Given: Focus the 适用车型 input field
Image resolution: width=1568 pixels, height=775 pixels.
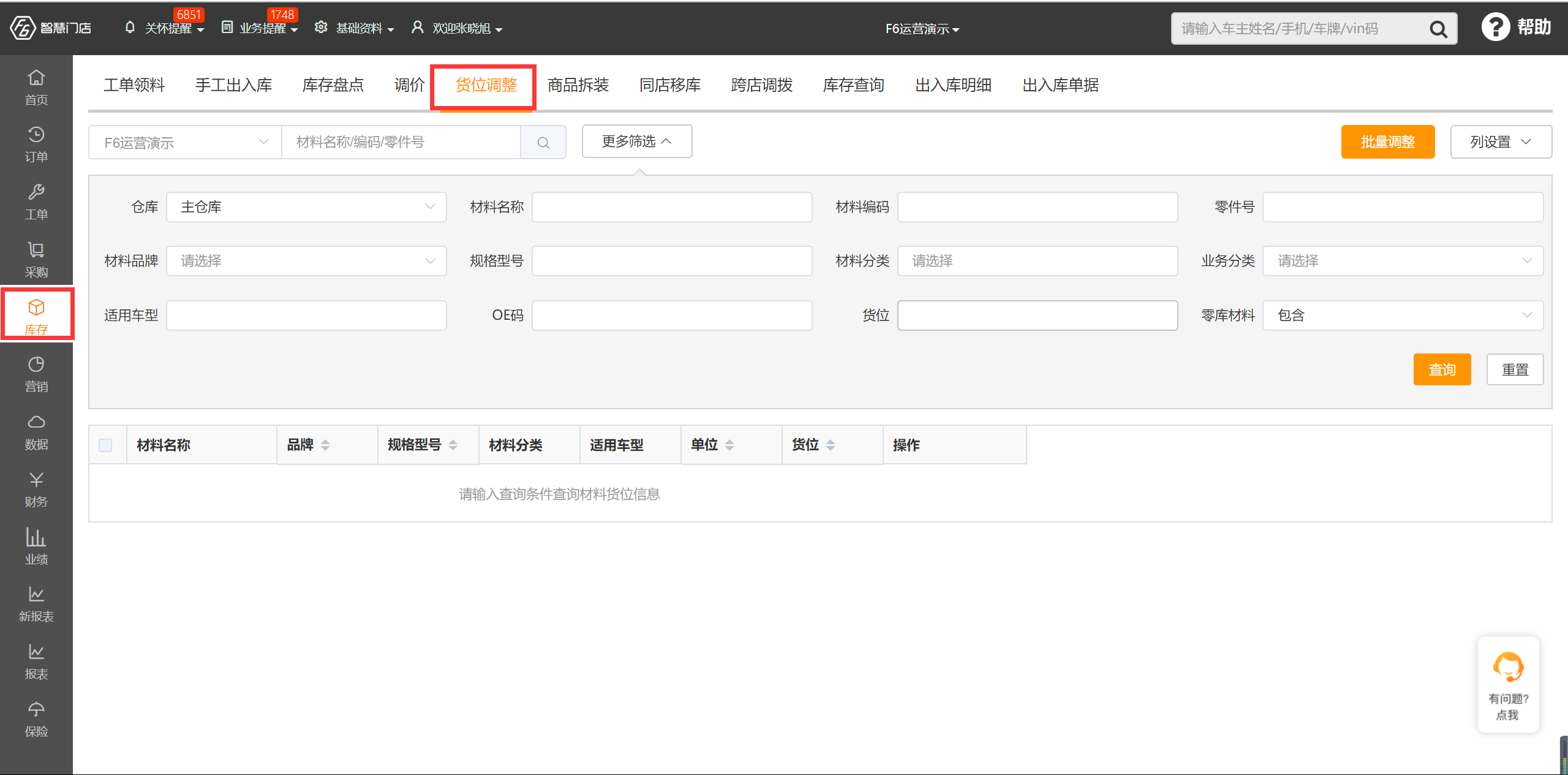Looking at the screenshot, I should point(306,316).
